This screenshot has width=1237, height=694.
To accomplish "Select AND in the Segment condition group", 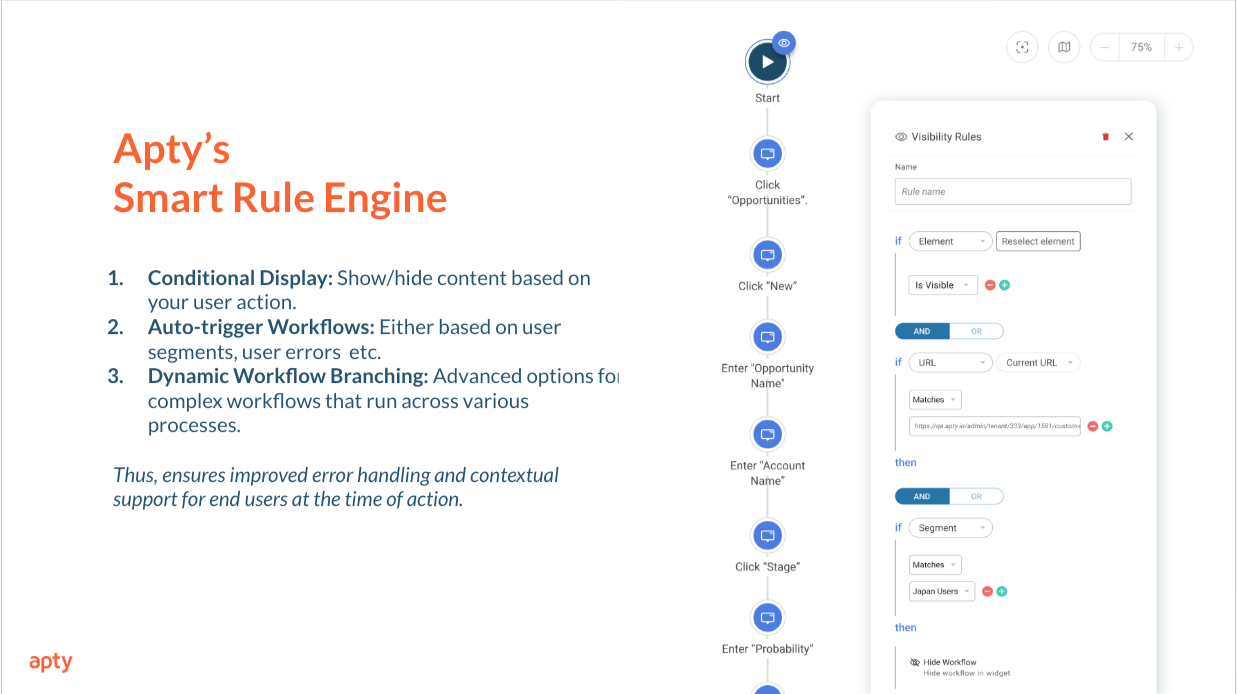I will click(922, 496).
